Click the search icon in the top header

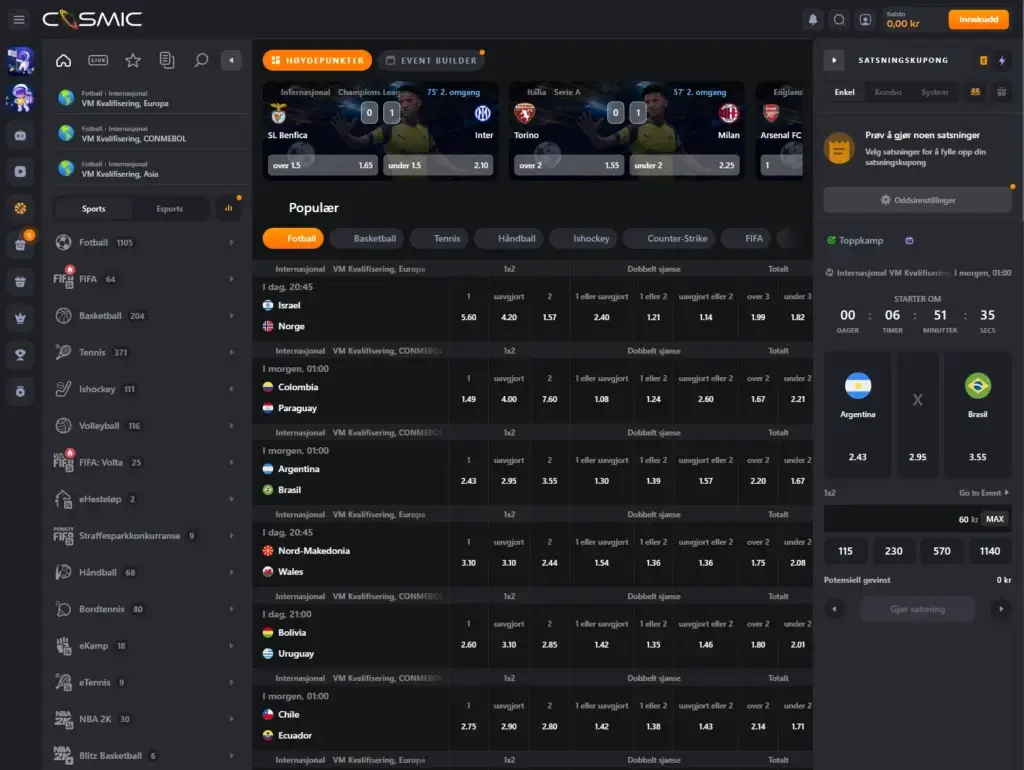[839, 20]
